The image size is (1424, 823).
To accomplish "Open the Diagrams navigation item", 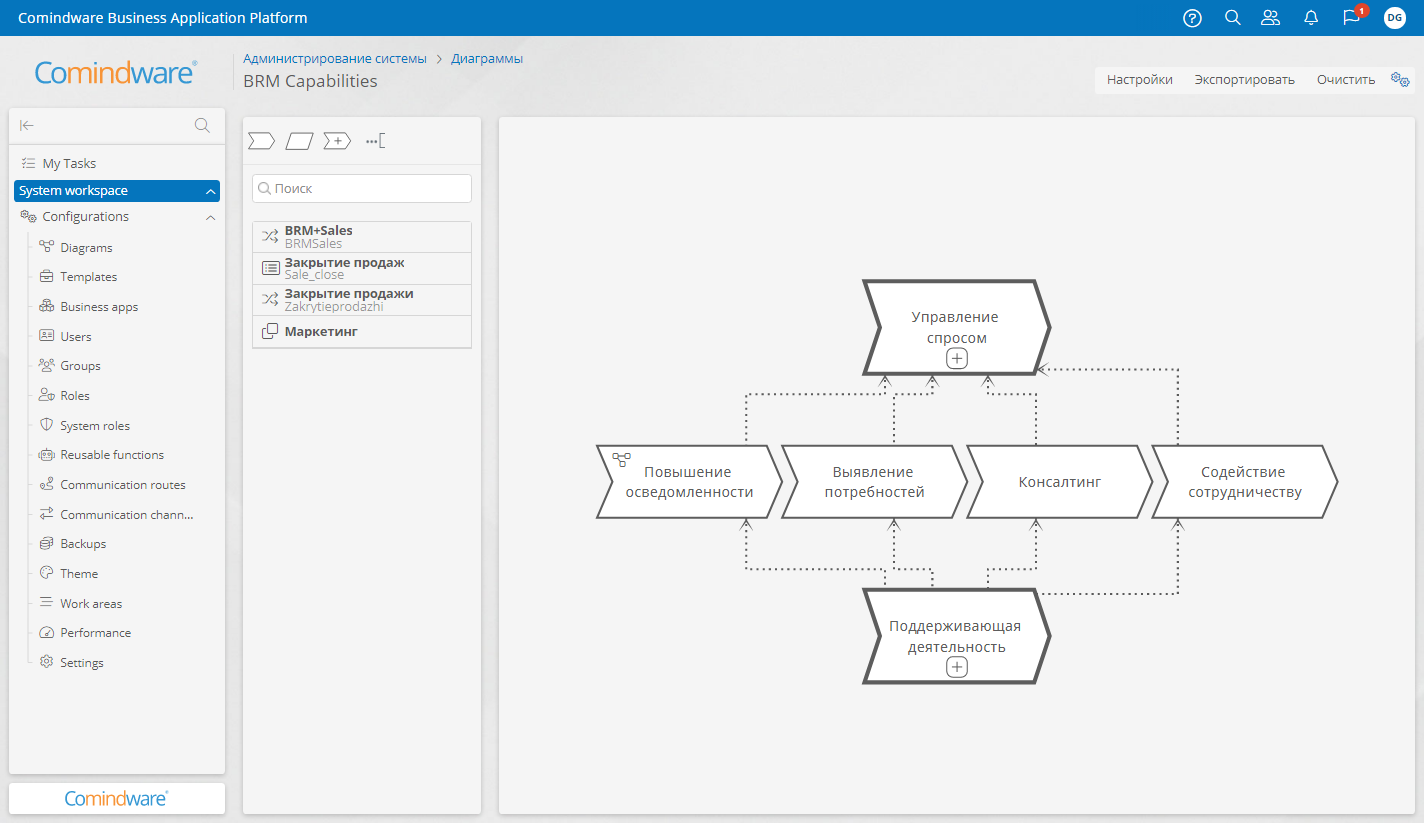I will click(86, 247).
